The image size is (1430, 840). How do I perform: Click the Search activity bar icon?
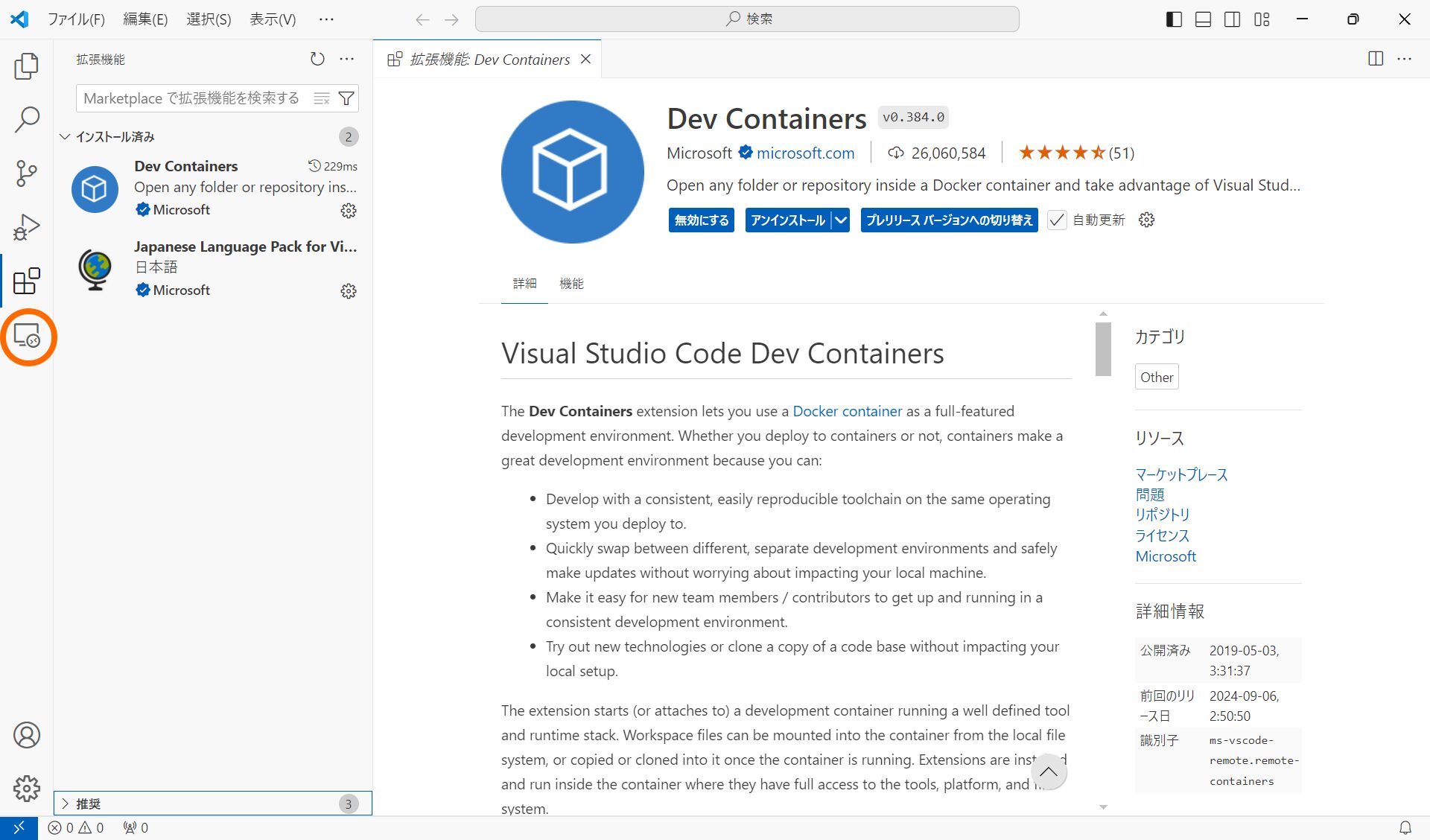(x=27, y=120)
